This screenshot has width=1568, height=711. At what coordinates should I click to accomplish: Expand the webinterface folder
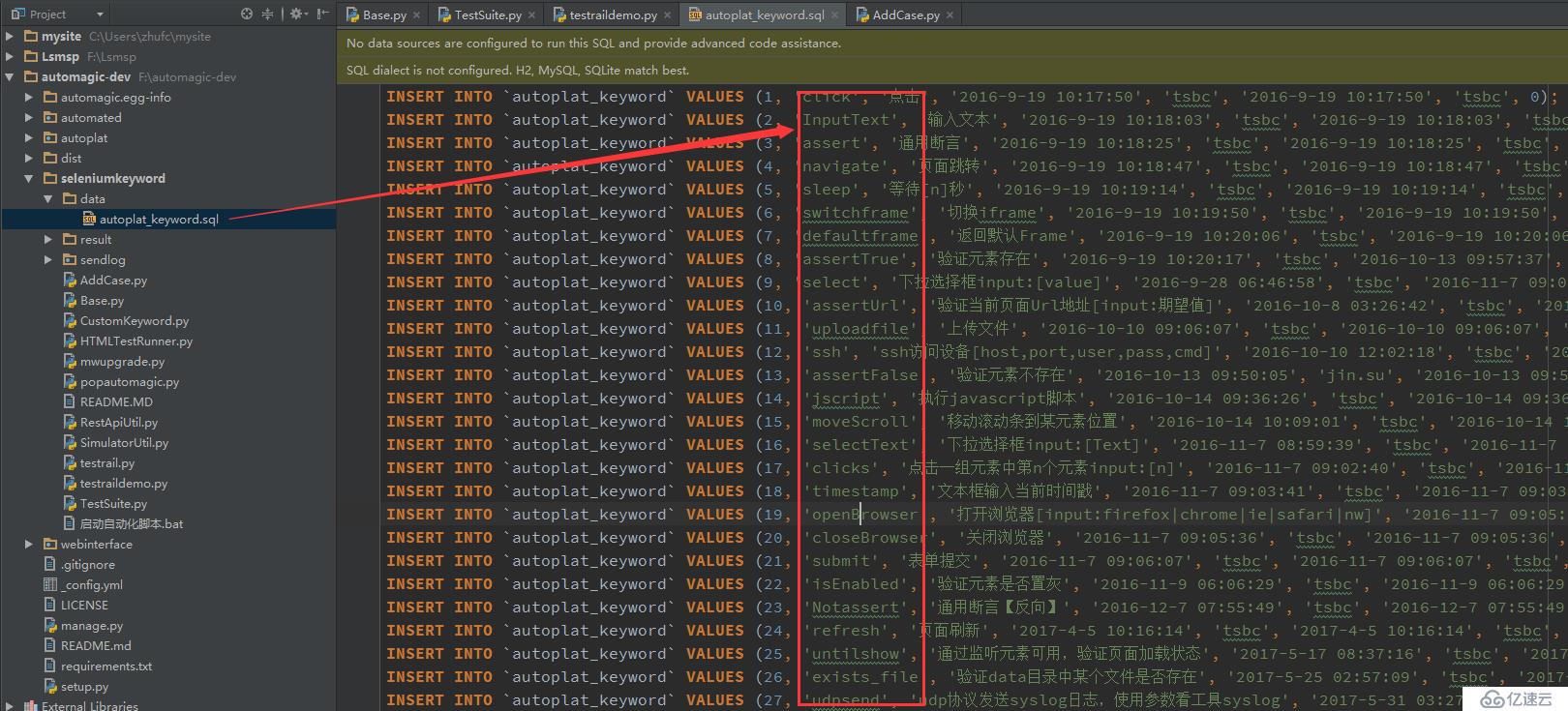pos(29,544)
